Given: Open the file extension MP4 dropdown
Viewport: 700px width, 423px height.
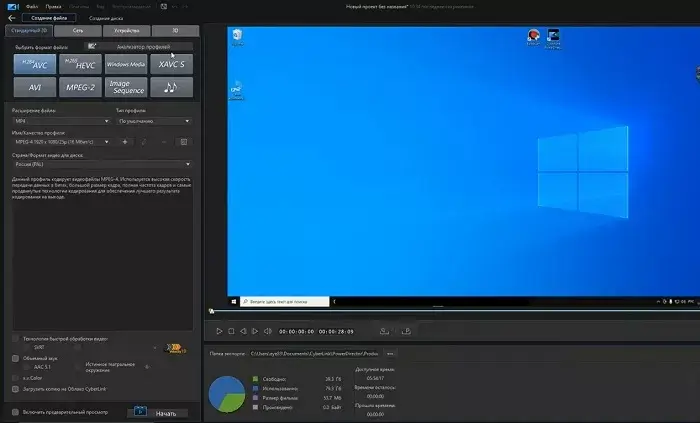Looking at the screenshot, I should pyautogui.click(x=60, y=121).
